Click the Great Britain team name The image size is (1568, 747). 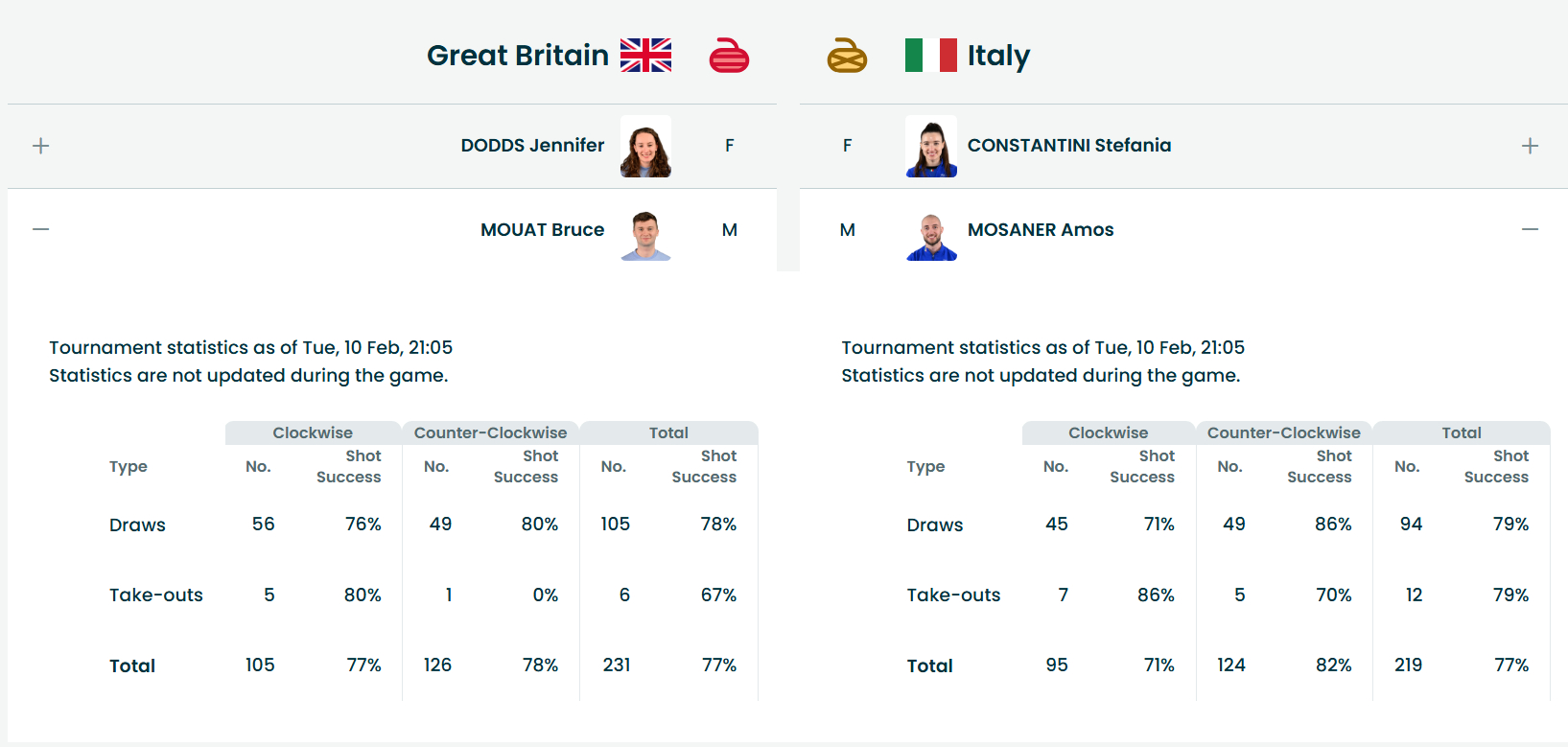click(518, 56)
